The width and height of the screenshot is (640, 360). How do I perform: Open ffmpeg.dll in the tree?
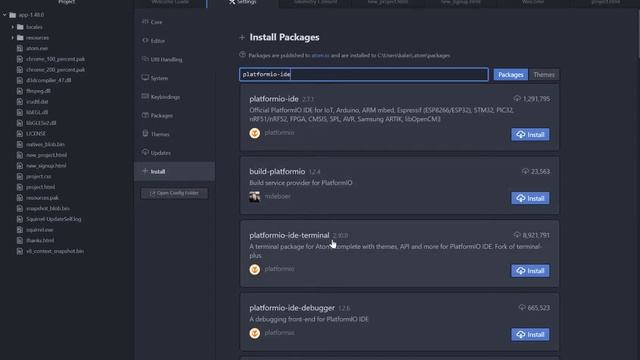click(38, 91)
